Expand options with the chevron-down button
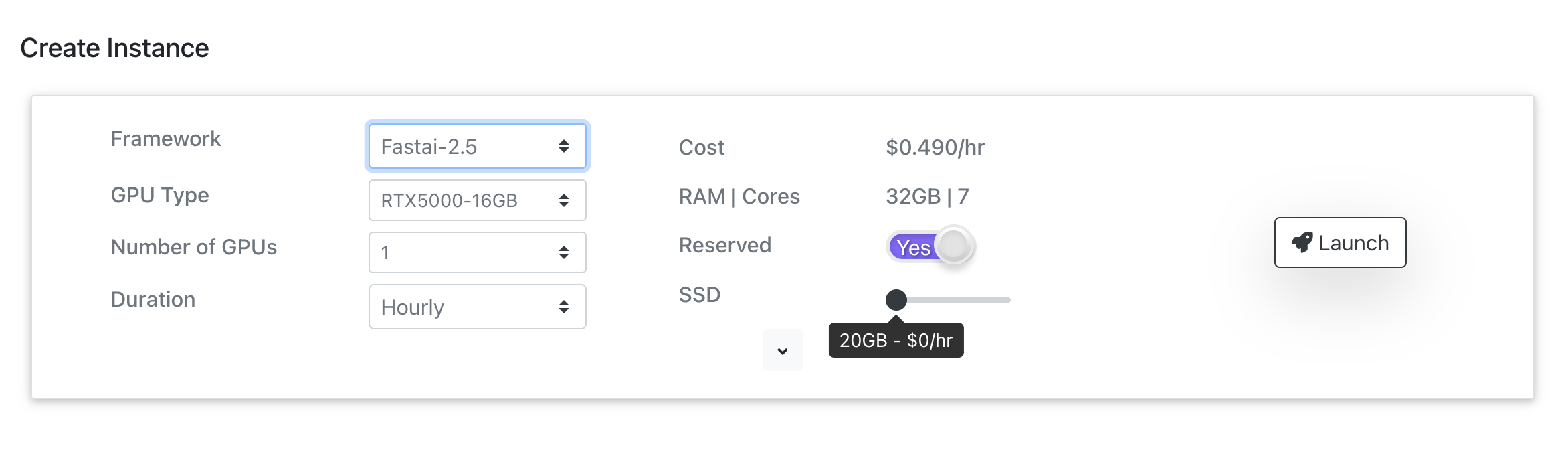1568x454 pixels. pos(782,351)
